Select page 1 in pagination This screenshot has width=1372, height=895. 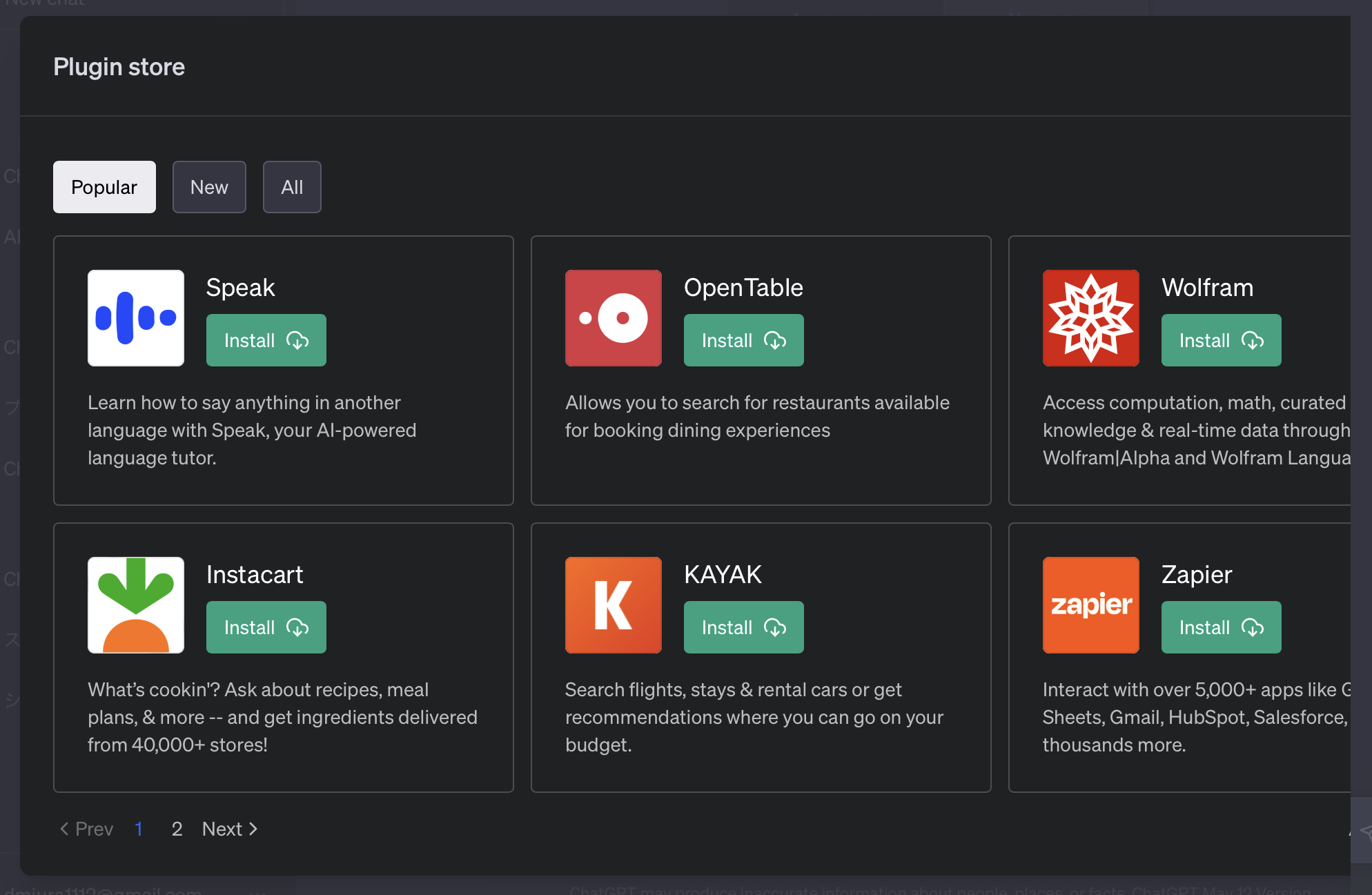(x=139, y=829)
